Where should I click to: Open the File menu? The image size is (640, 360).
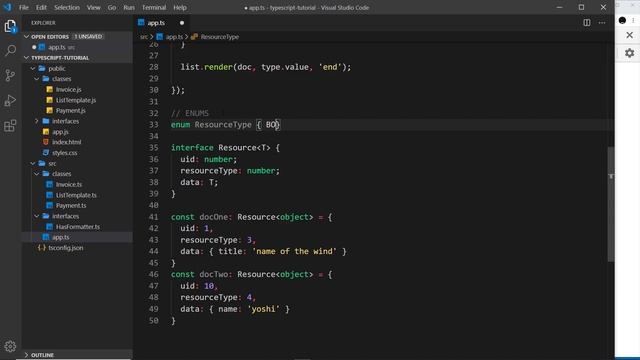[24, 7]
